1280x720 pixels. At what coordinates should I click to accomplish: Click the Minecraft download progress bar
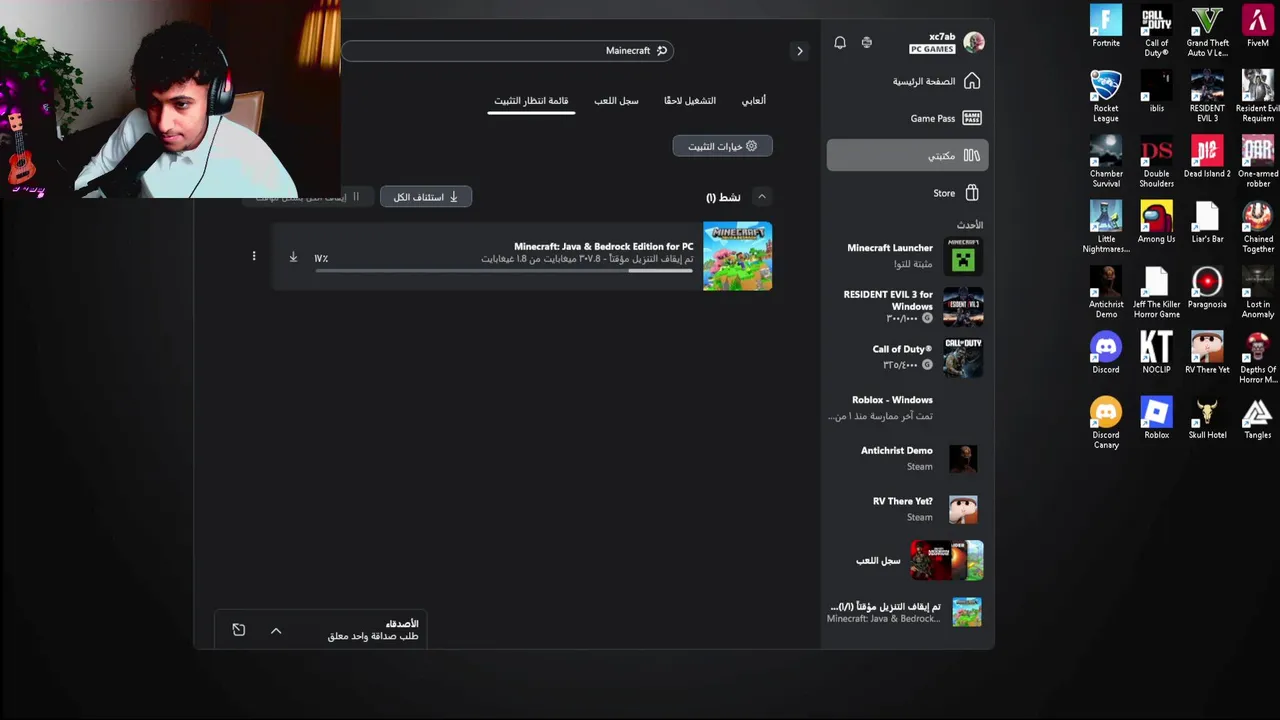tap(504, 270)
